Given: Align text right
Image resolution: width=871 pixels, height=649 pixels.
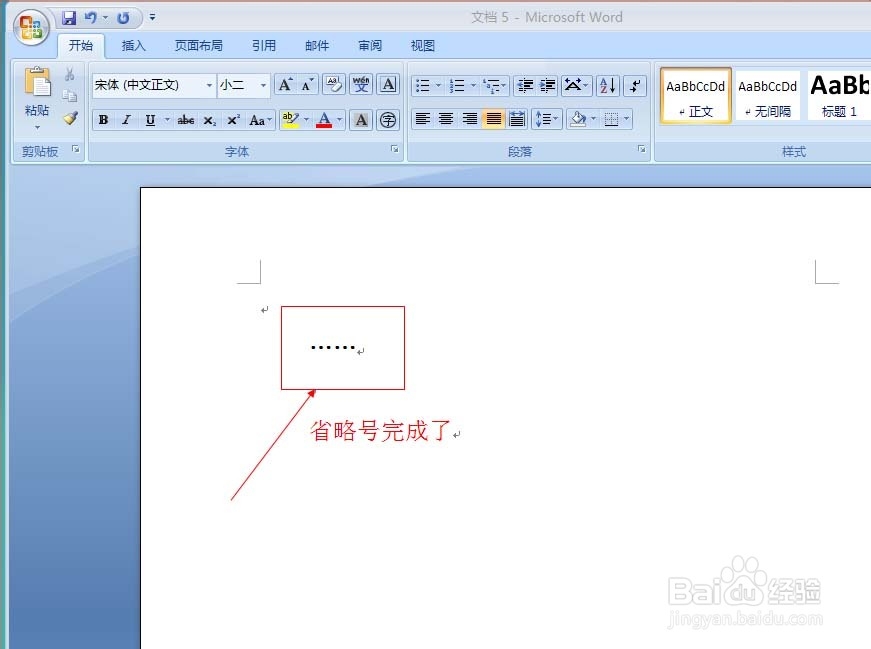Looking at the screenshot, I should pyautogui.click(x=470, y=119).
